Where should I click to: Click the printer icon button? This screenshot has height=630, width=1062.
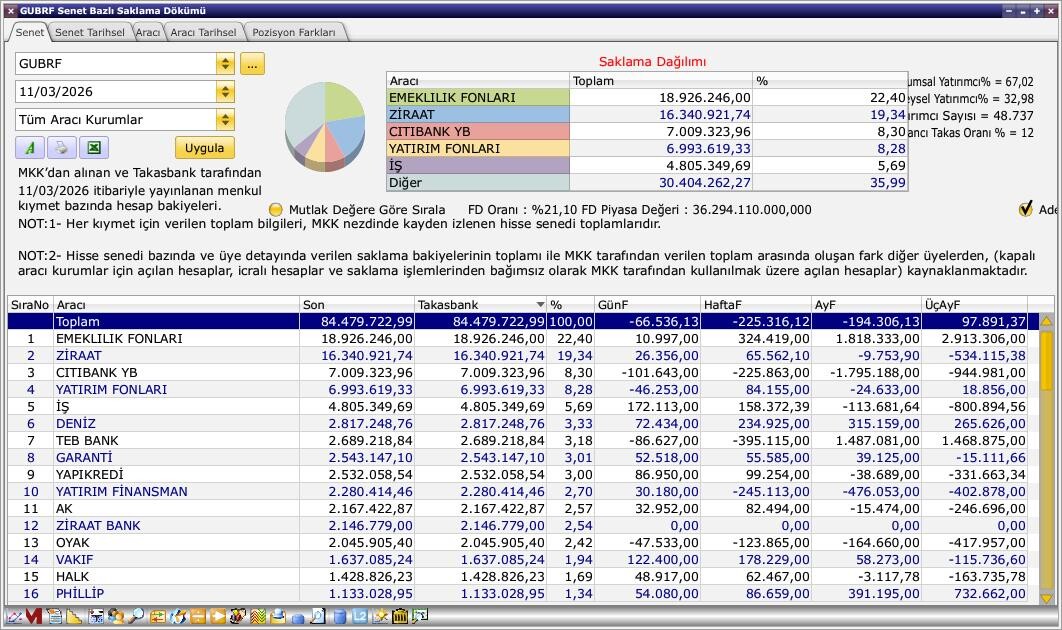tap(62, 148)
